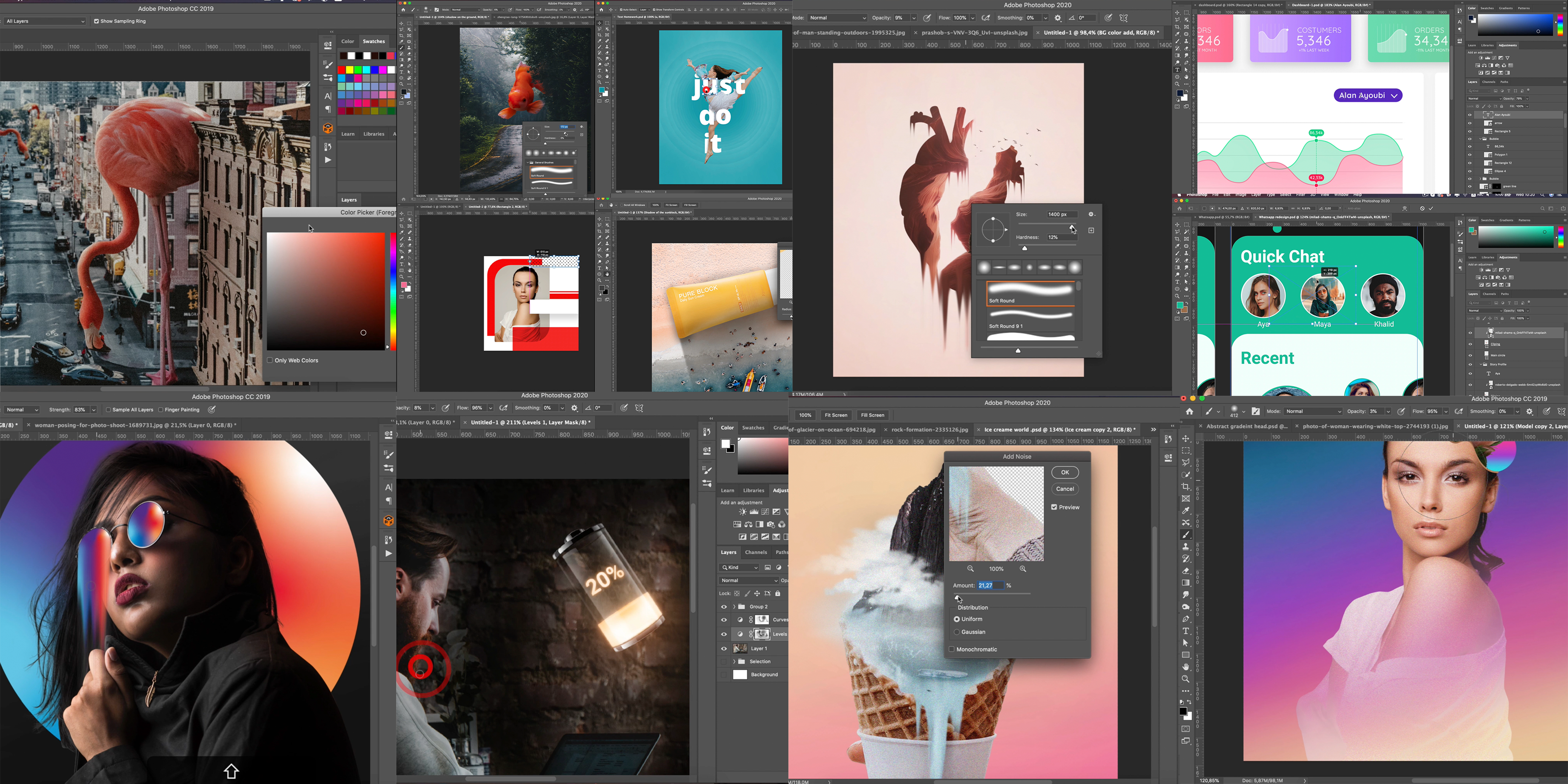Screen dimensions: 1568x784
Task: Click the Fill Screen button
Action: (x=872, y=415)
